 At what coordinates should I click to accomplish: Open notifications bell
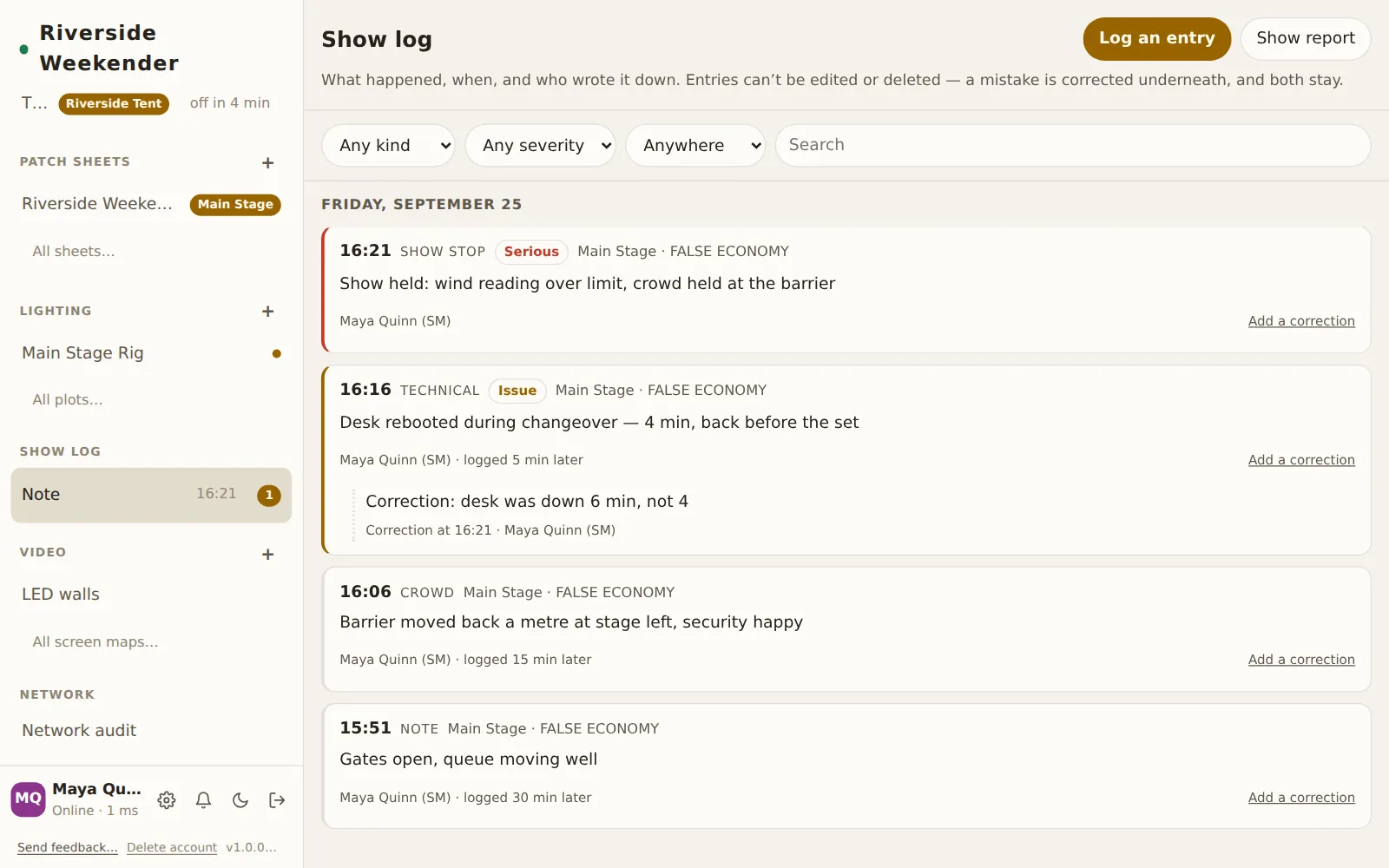203,800
